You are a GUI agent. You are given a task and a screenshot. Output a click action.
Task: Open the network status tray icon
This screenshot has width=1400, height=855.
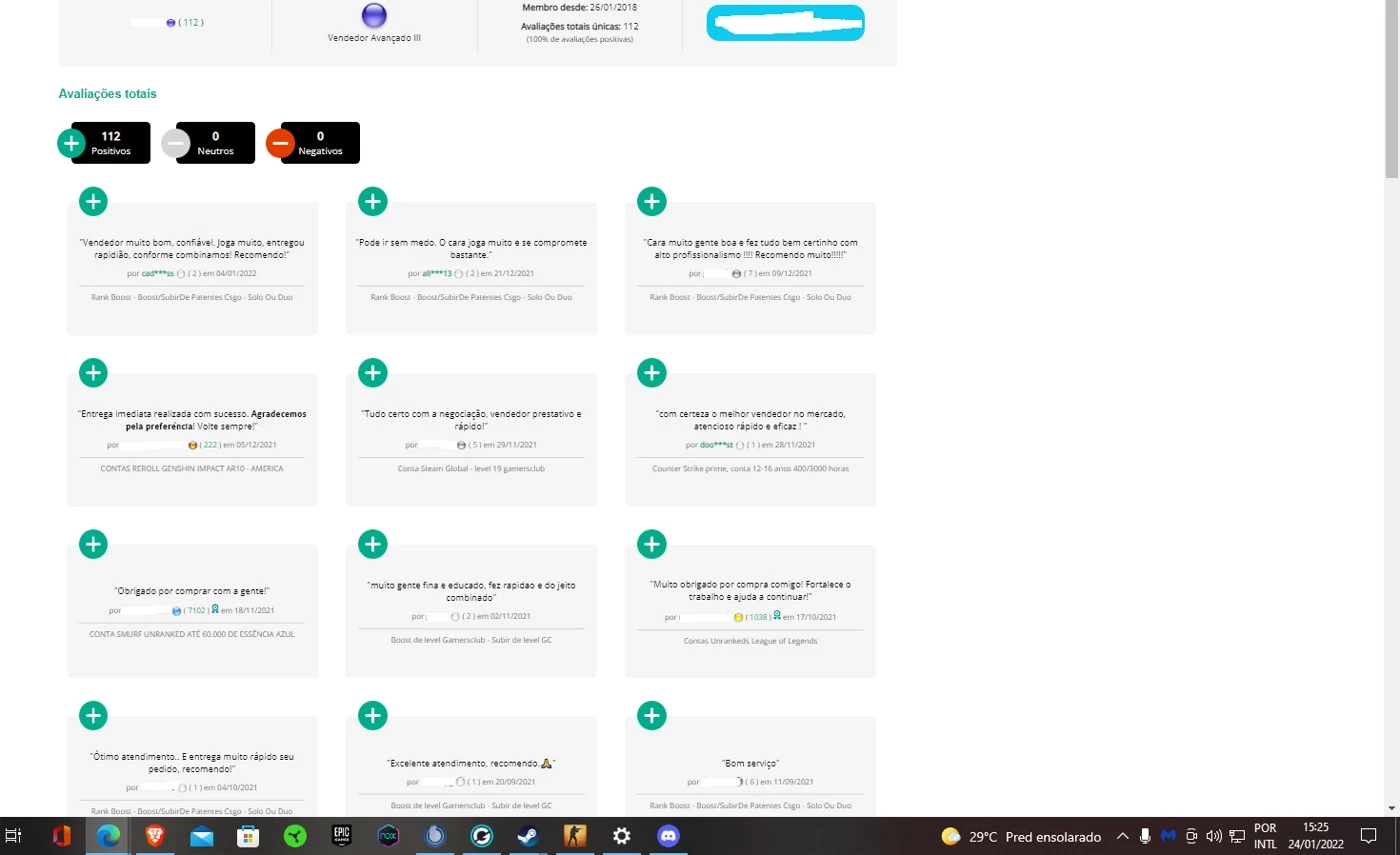point(1237,836)
